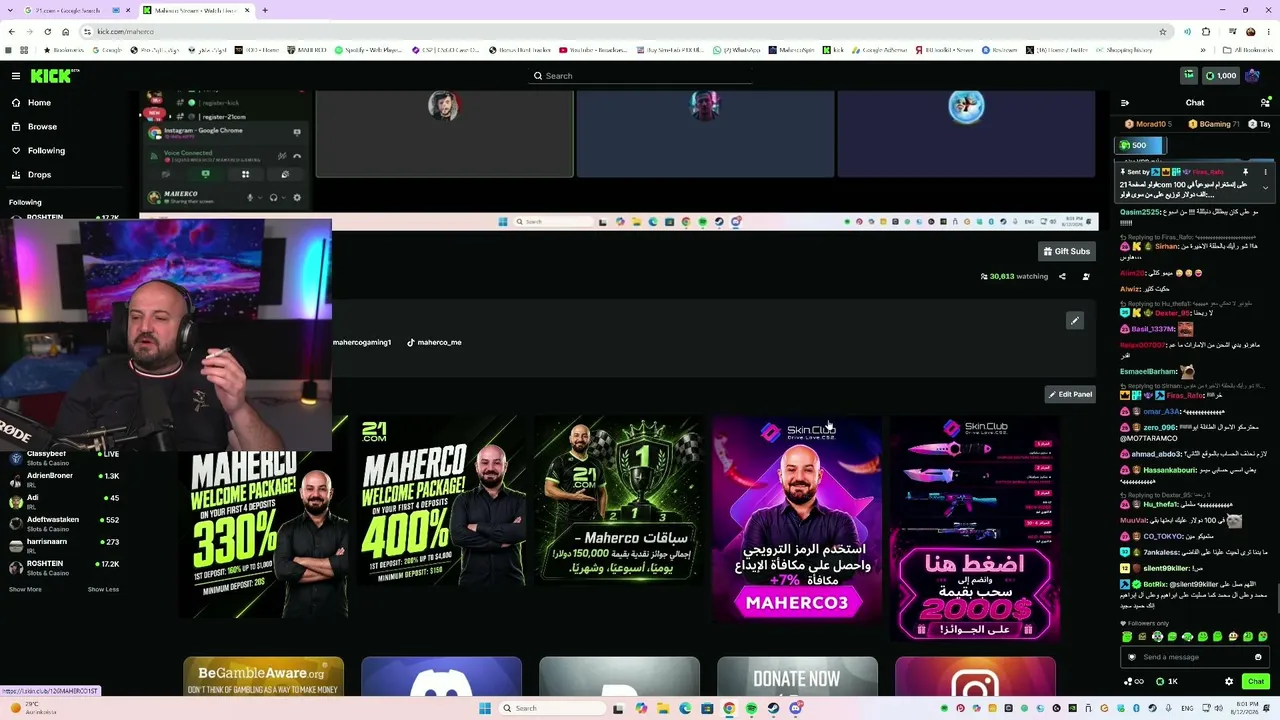Open the maherco_me TikTok link

434,343
